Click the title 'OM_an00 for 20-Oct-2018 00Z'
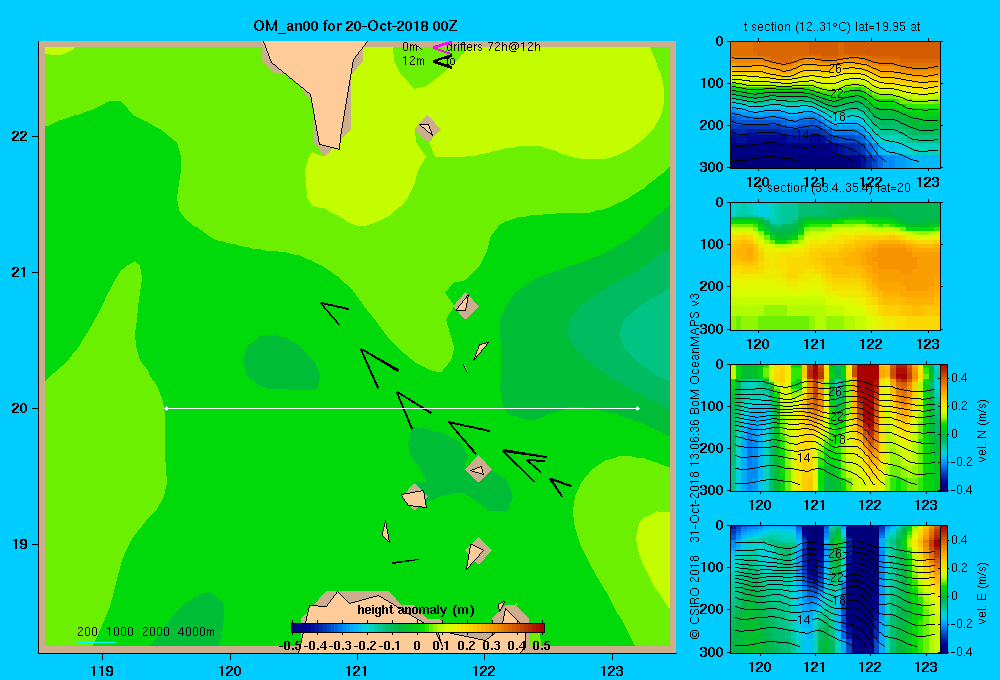 coord(355,26)
